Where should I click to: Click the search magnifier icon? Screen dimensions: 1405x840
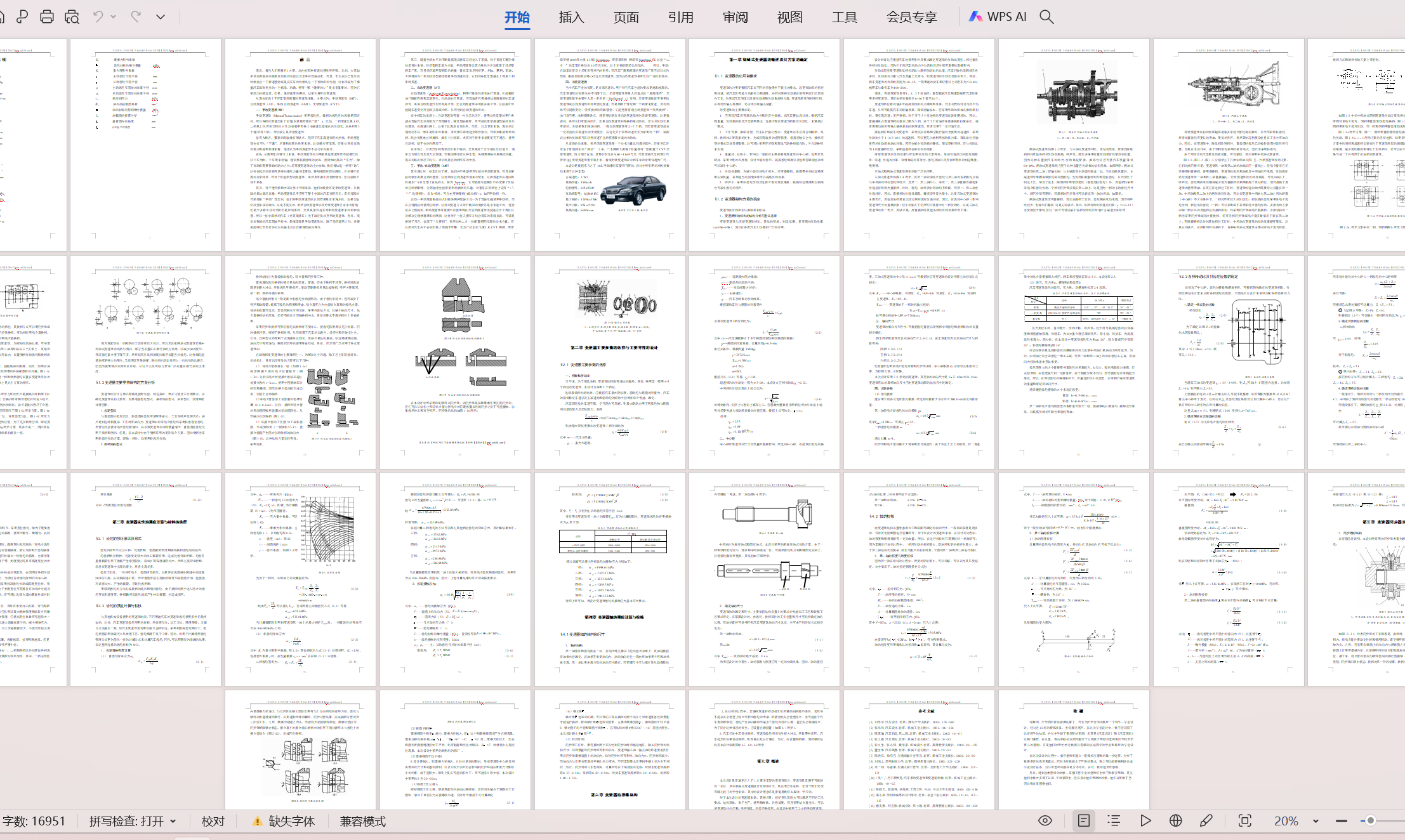click(x=1047, y=17)
